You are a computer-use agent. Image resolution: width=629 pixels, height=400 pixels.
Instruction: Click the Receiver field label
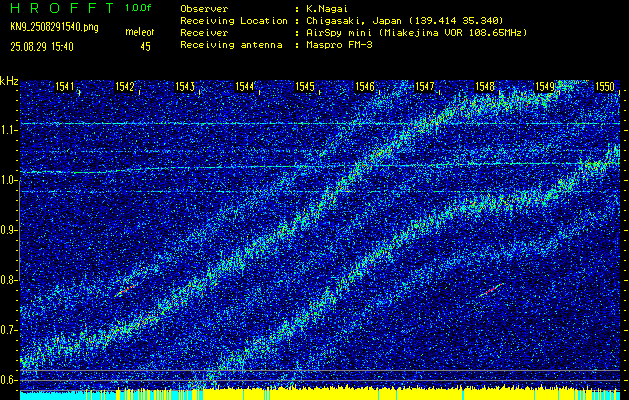pos(204,33)
